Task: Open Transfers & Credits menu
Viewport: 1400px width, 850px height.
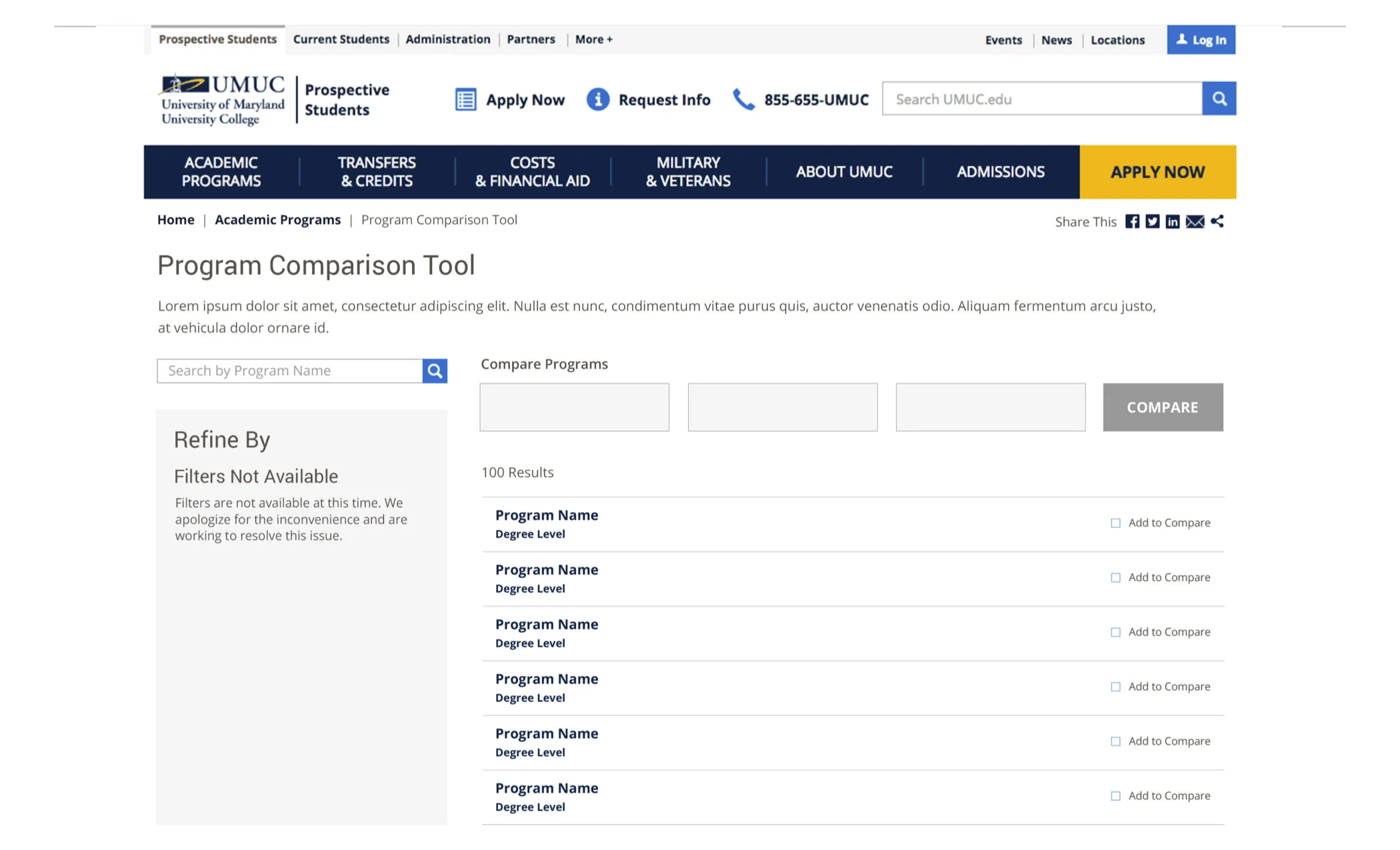Action: (x=377, y=172)
